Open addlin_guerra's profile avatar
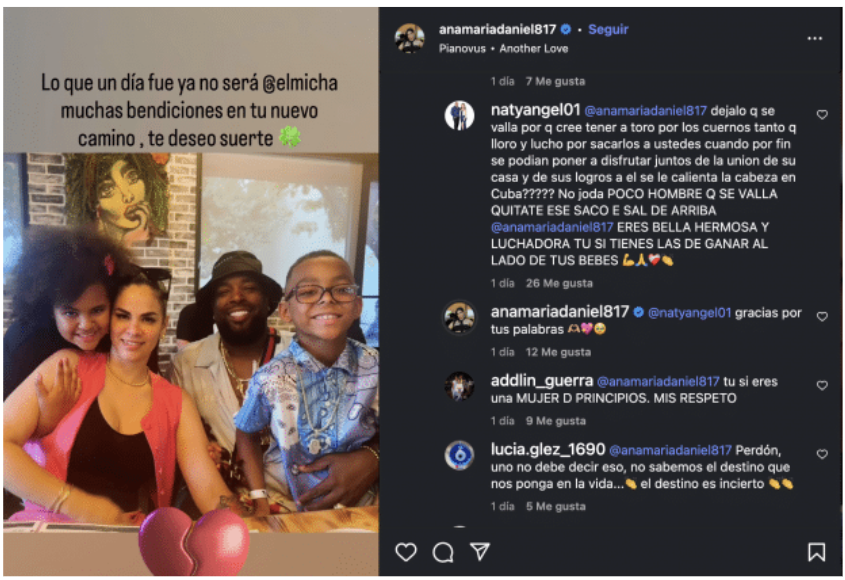This screenshot has width=845, height=580. 459,386
